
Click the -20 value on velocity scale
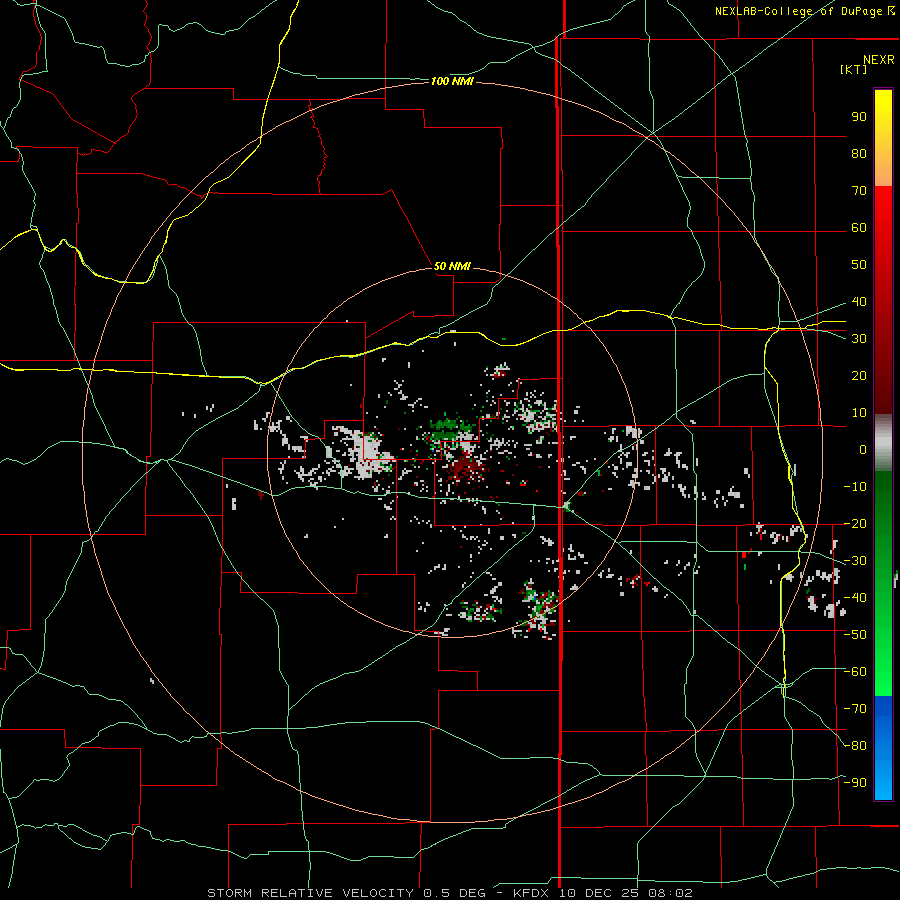[855, 524]
